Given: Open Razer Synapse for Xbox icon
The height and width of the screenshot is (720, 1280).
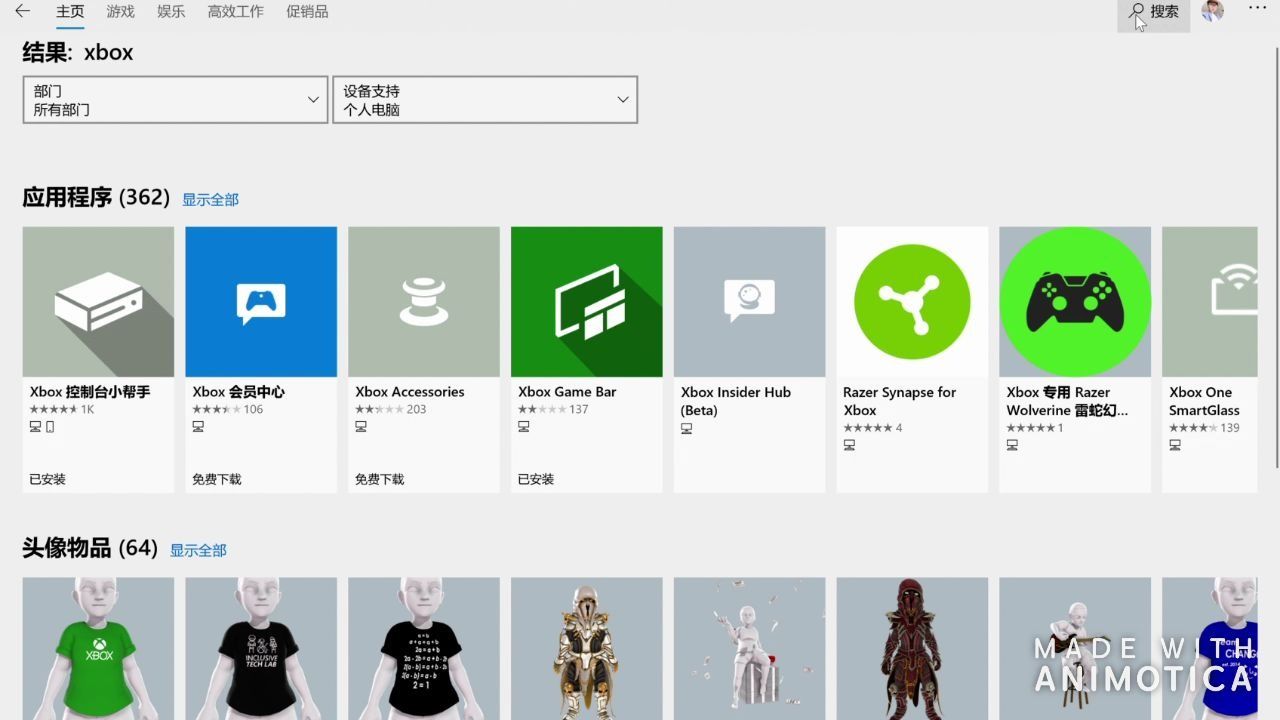Looking at the screenshot, I should [x=912, y=302].
